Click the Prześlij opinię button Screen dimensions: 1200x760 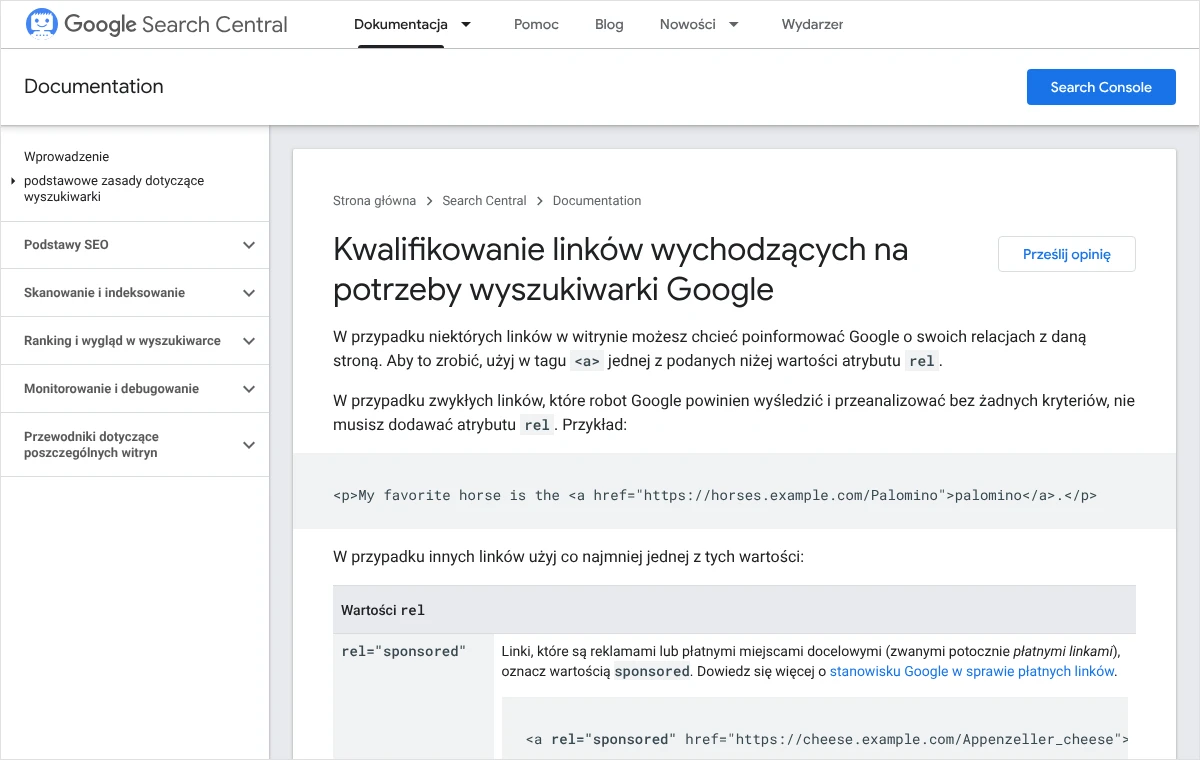[x=1067, y=254]
